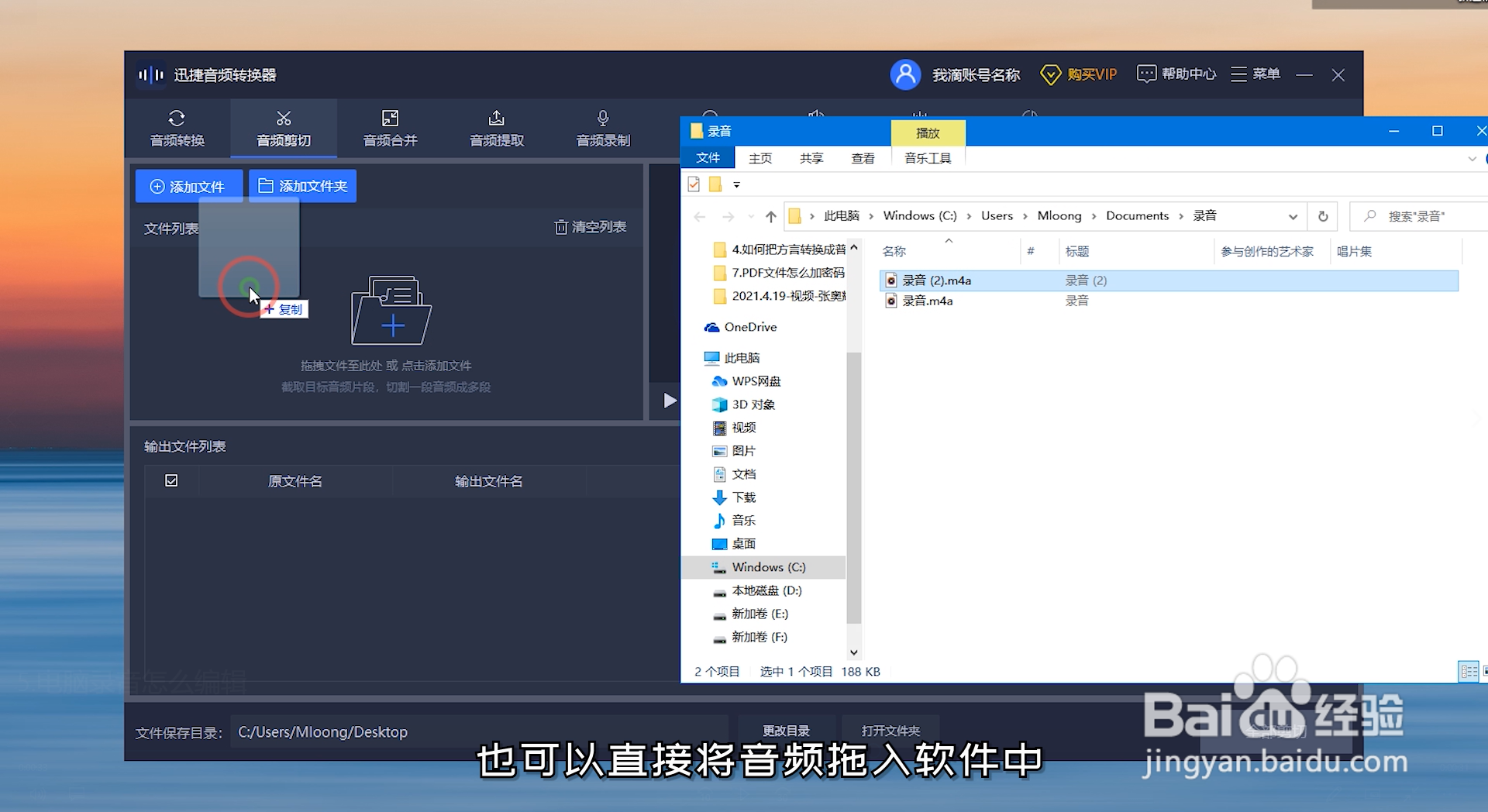The width and height of the screenshot is (1488, 812).
Task: Click the 原文件名 column header
Action: pyautogui.click(x=295, y=481)
